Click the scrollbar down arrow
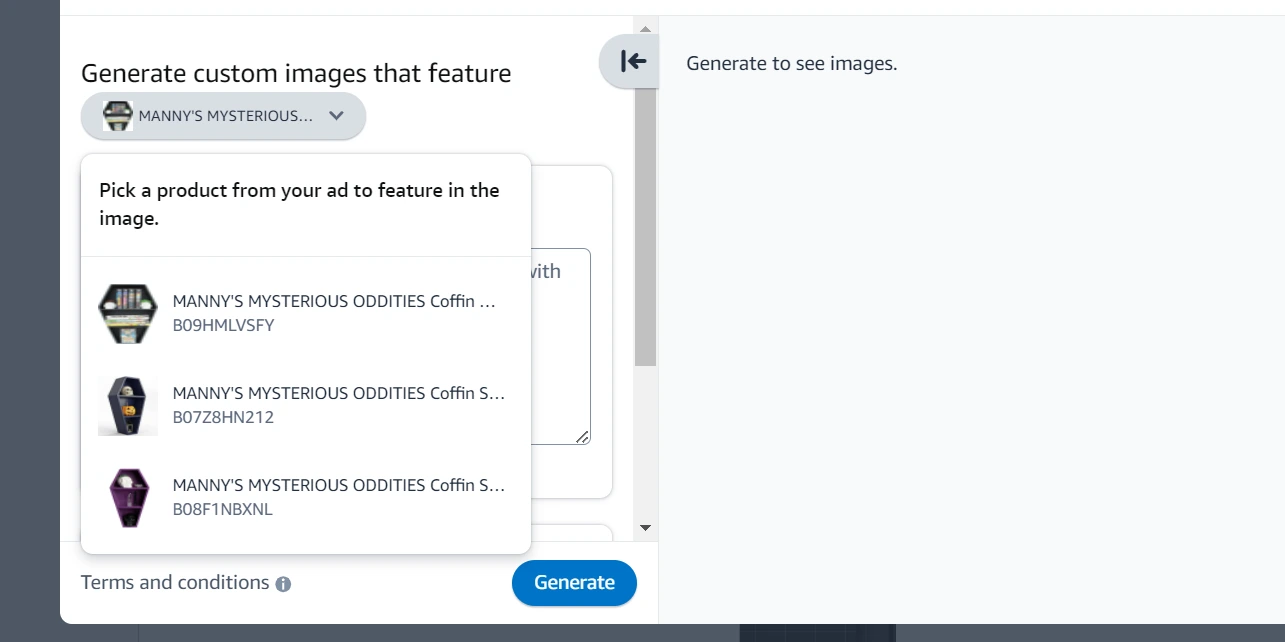 (645, 527)
